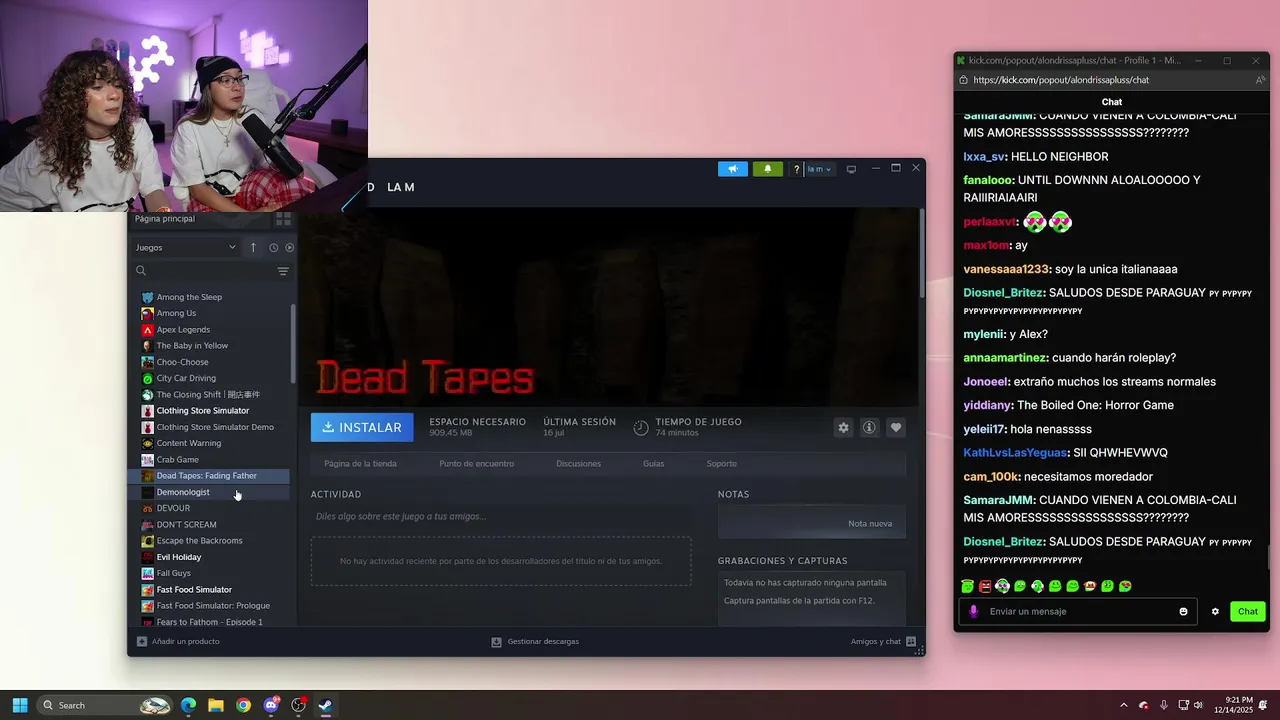Open advanced filter options icon
1280x720 pixels.
pos(283,271)
